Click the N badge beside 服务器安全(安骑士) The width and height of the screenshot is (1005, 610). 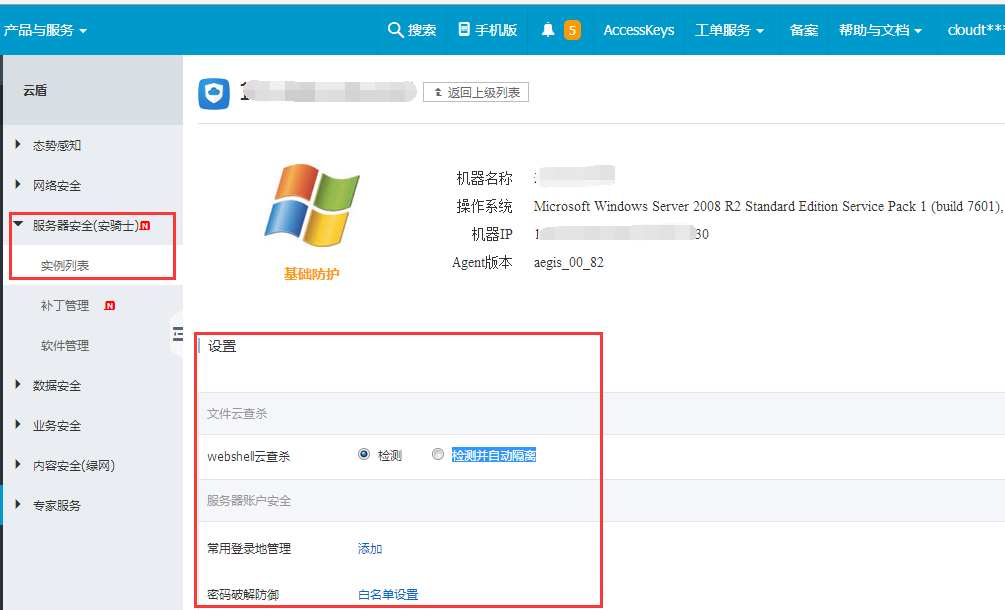(145, 226)
